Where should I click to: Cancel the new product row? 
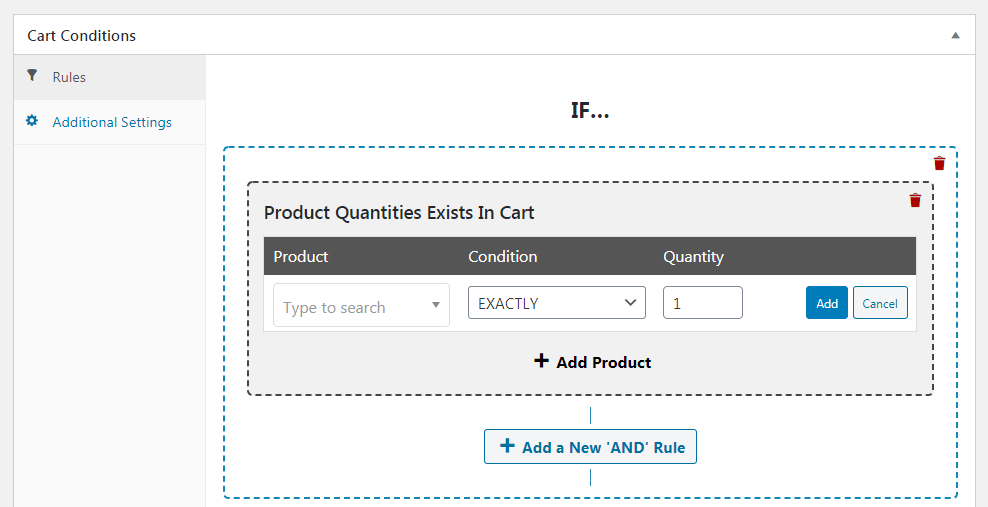880,303
